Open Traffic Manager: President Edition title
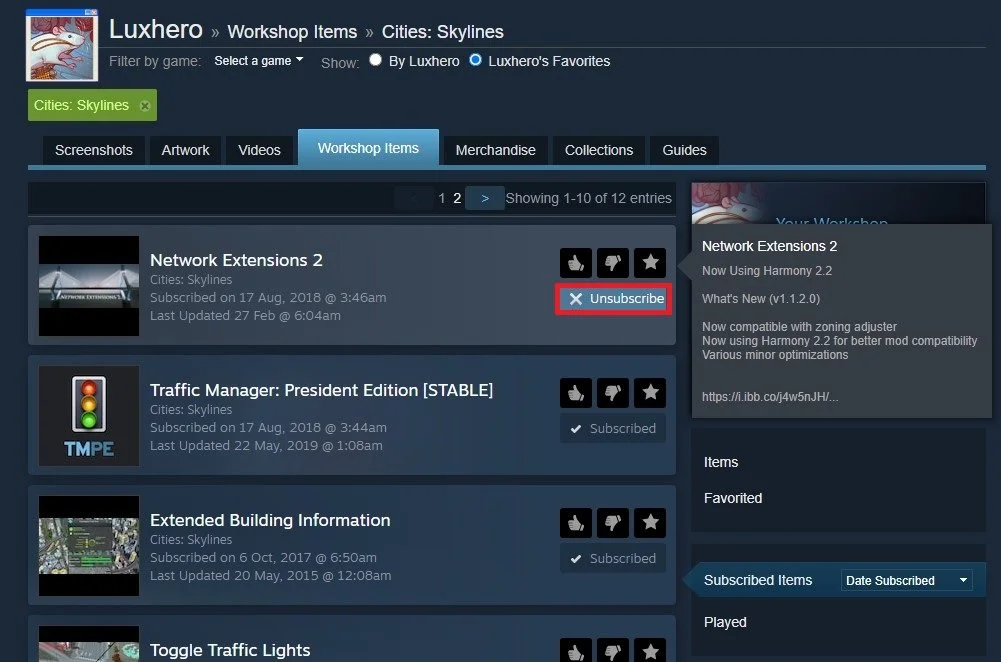The width and height of the screenshot is (1001, 662). (x=321, y=390)
